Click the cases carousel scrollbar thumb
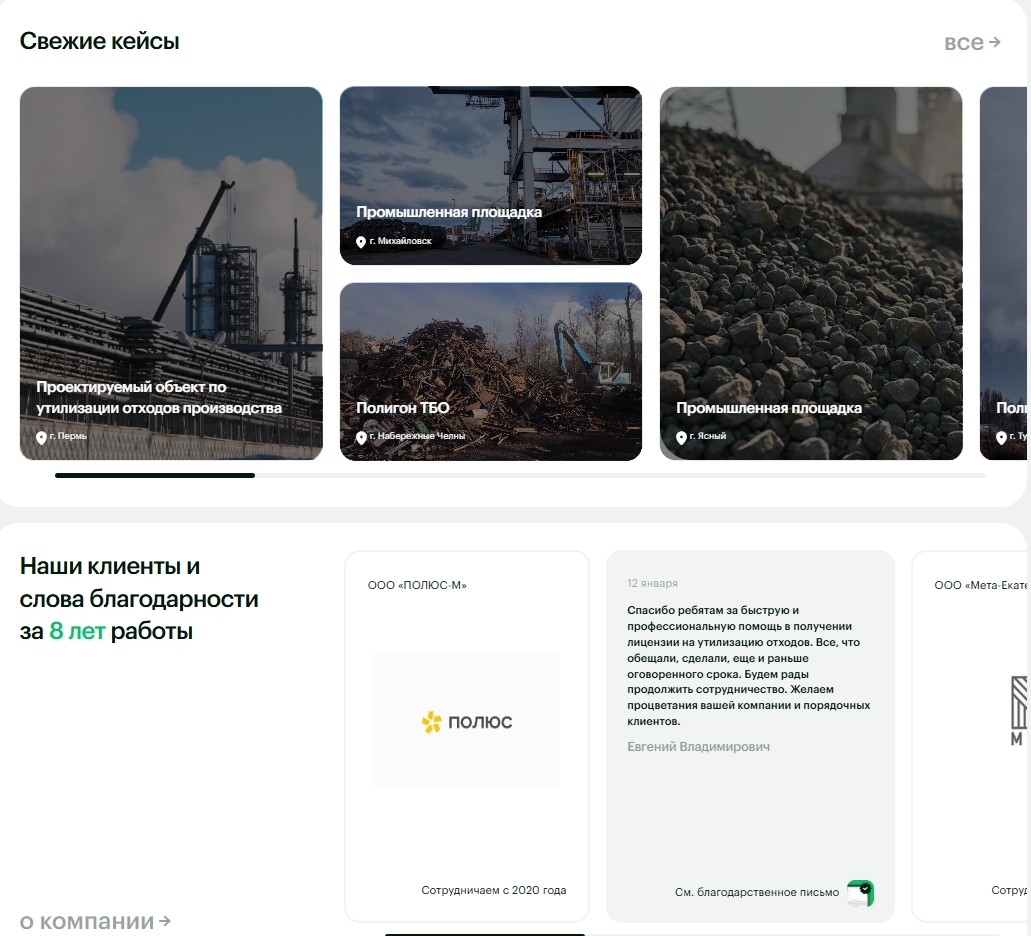The image size is (1031, 936). 155,475
